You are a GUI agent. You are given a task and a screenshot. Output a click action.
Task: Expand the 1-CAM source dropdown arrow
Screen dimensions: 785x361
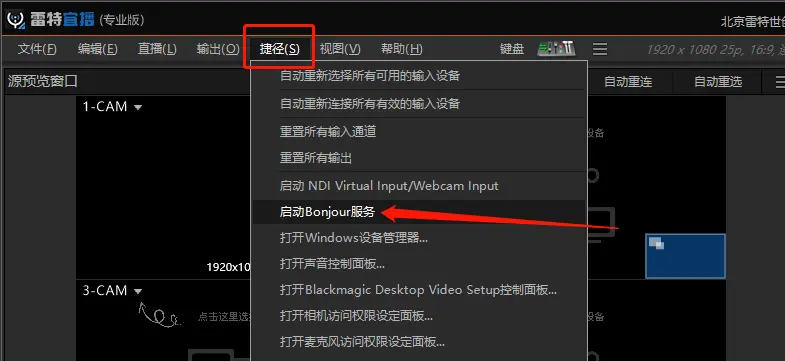(x=138, y=107)
